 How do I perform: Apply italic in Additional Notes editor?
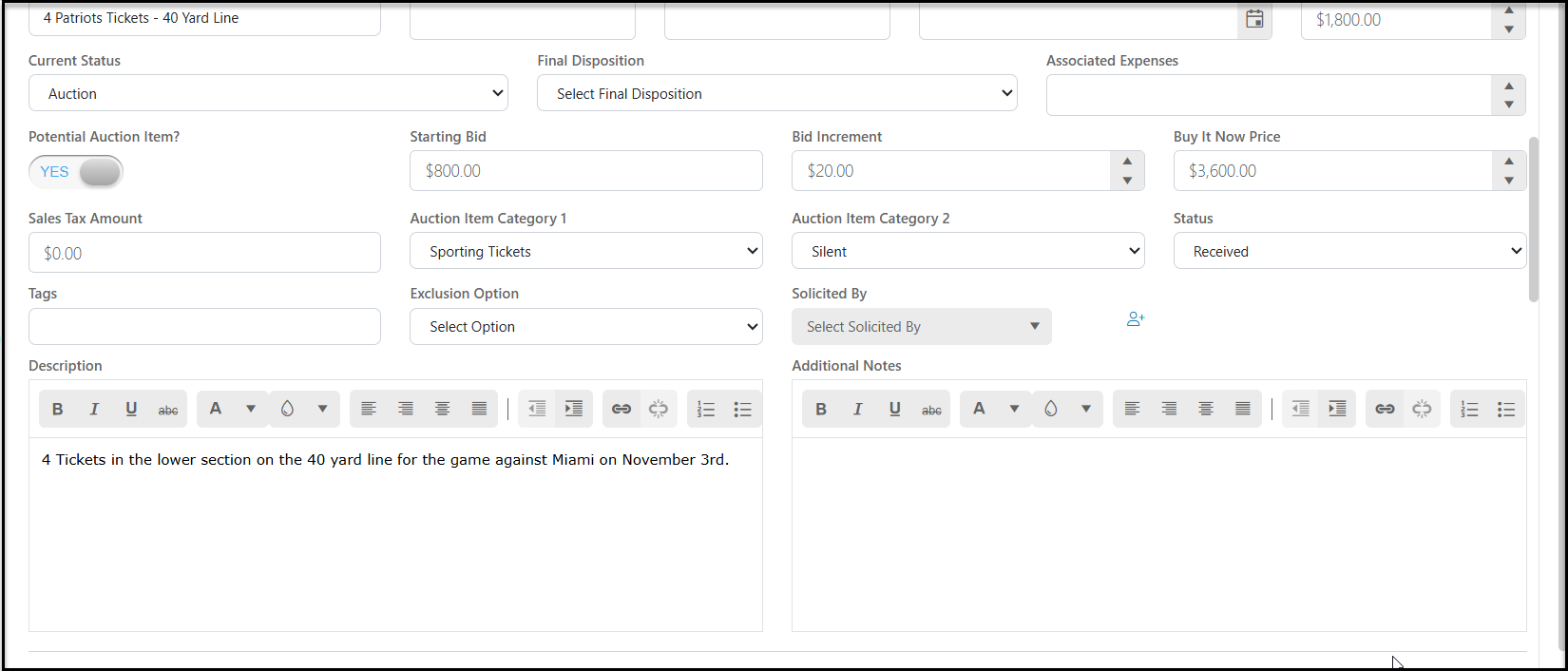(x=858, y=409)
